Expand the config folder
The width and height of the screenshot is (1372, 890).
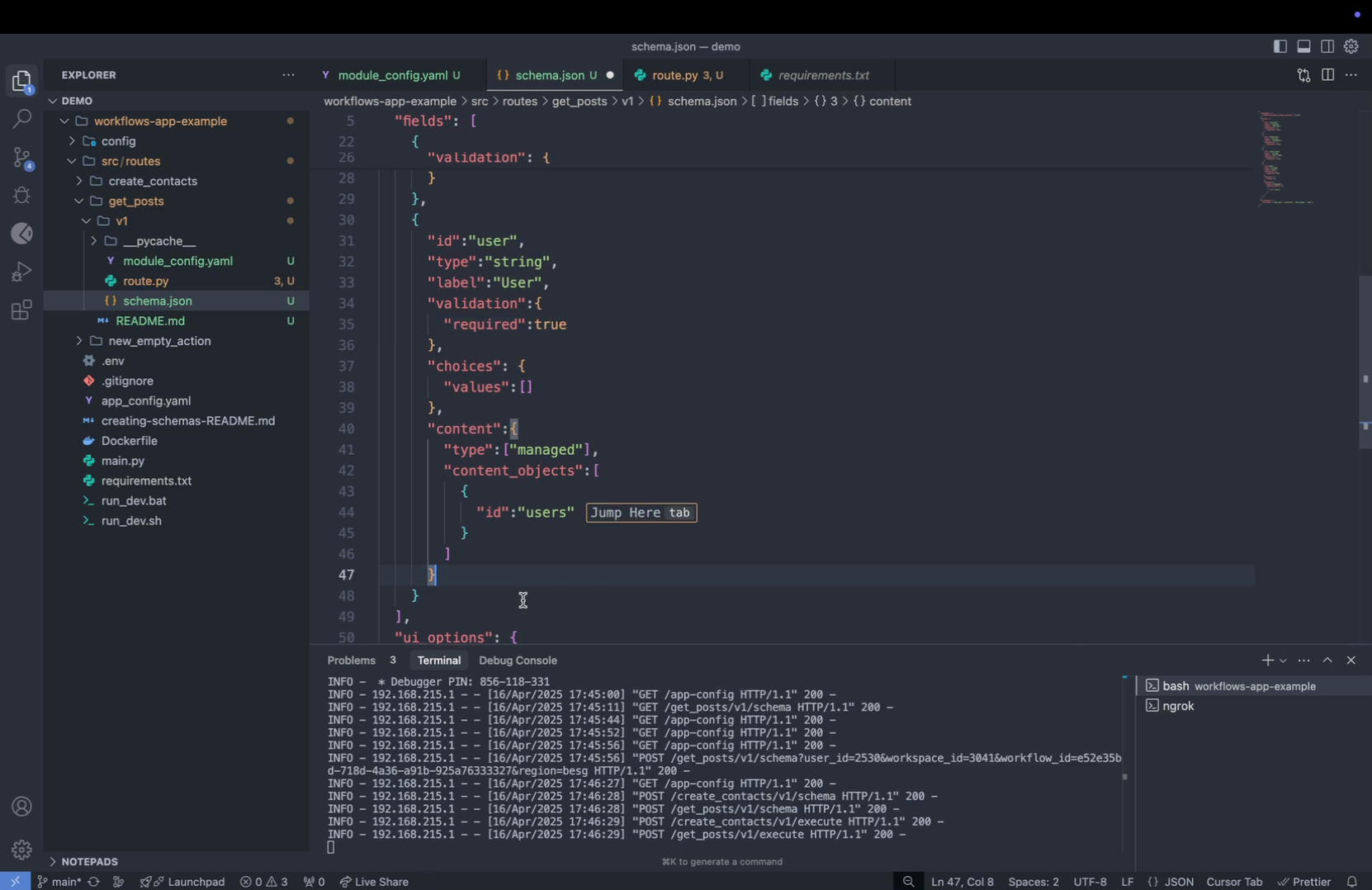tap(118, 141)
